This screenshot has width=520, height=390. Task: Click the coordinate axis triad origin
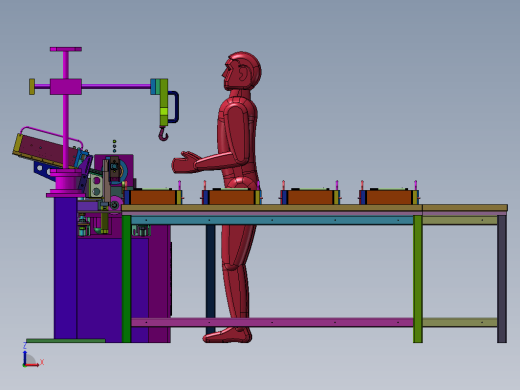click(25, 365)
